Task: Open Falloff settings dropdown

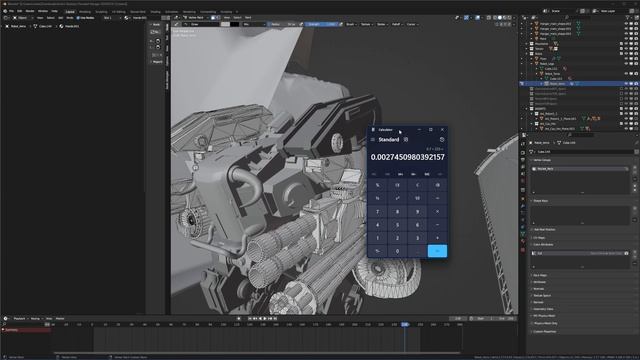Action: [397, 24]
